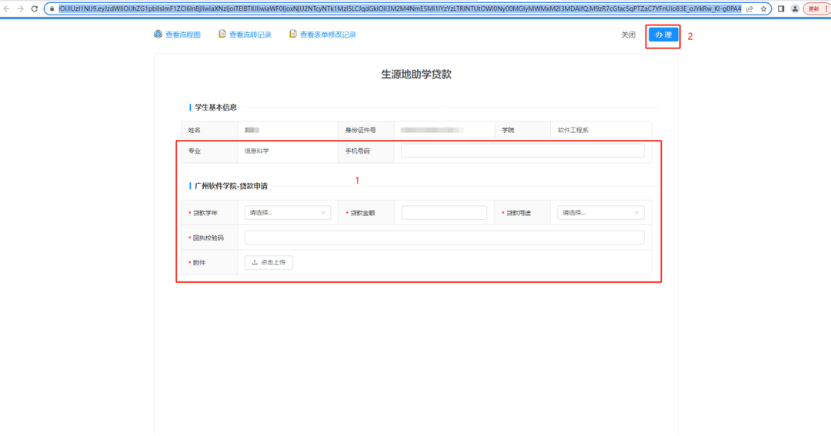Focus the 手机号码 input field

[522, 151]
